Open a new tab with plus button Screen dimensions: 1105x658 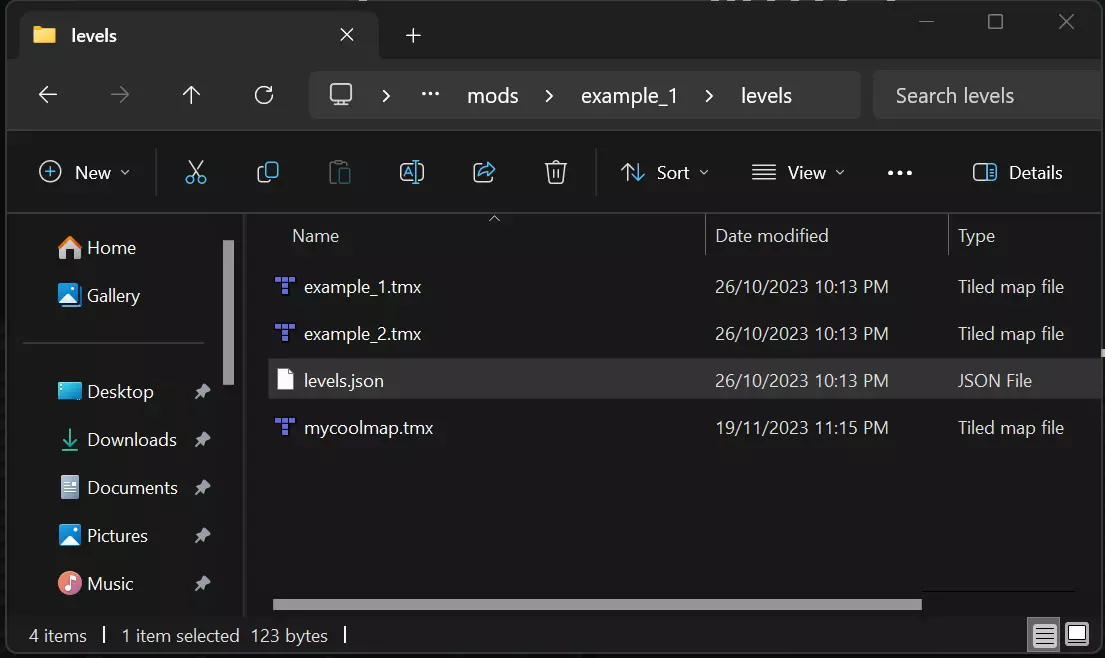point(413,35)
